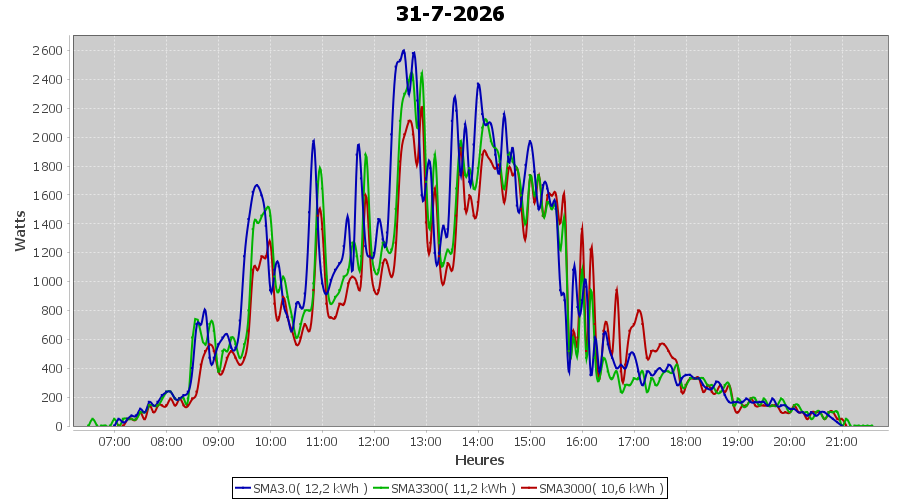Click the 09:00 tick label on time axis
This screenshot has height=500, width=900.
tap(218, 441)
